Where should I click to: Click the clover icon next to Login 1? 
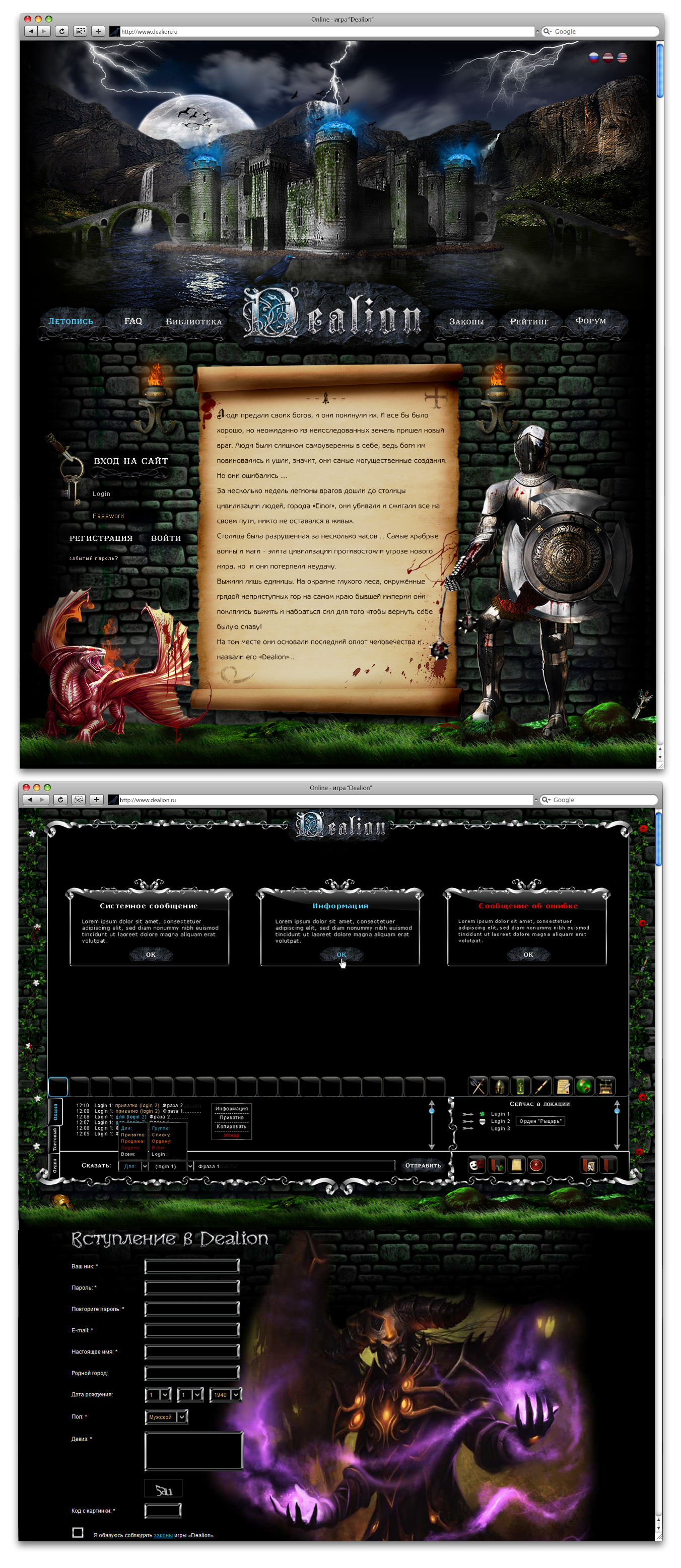[x=482, y=1114]
